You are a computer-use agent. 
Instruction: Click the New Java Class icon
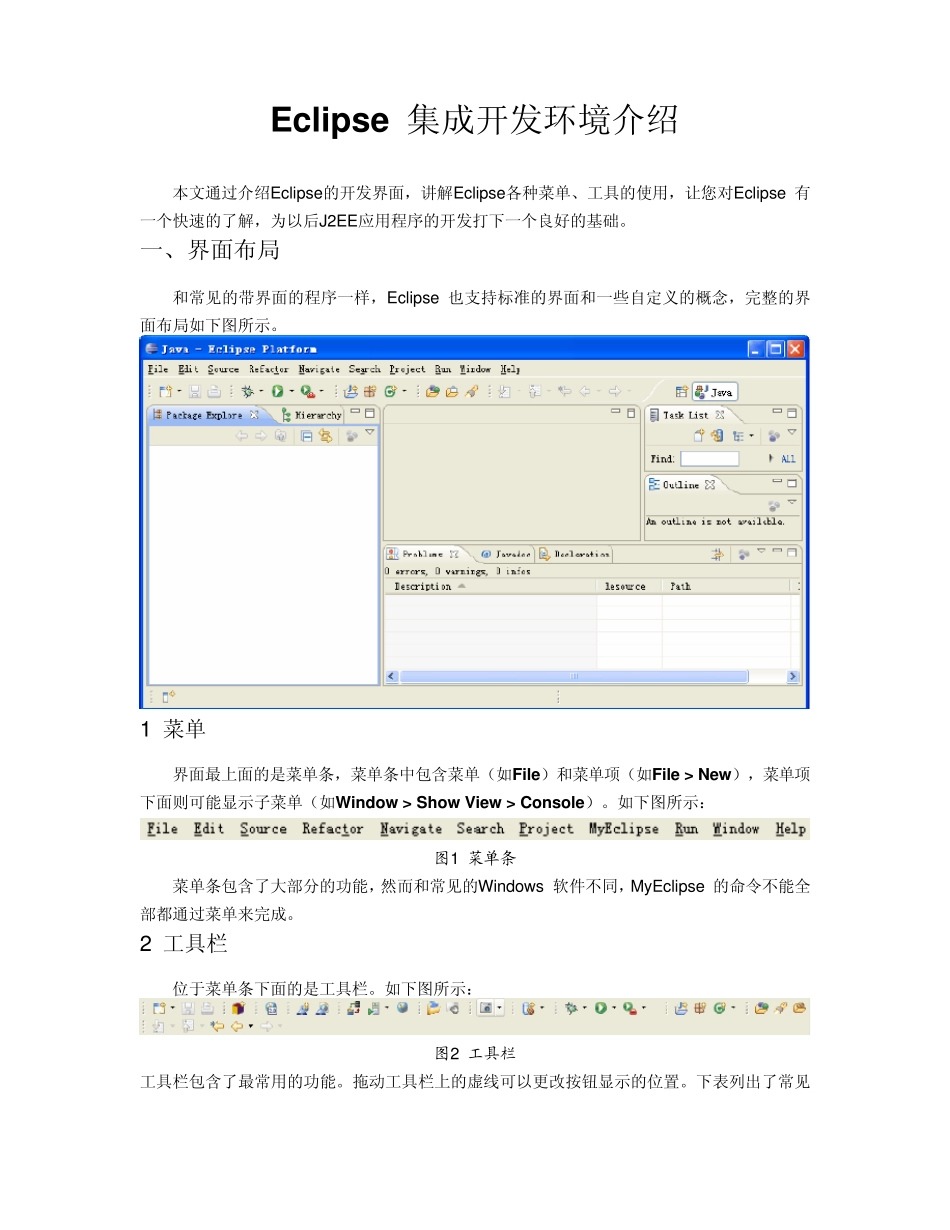click(390, 392)
